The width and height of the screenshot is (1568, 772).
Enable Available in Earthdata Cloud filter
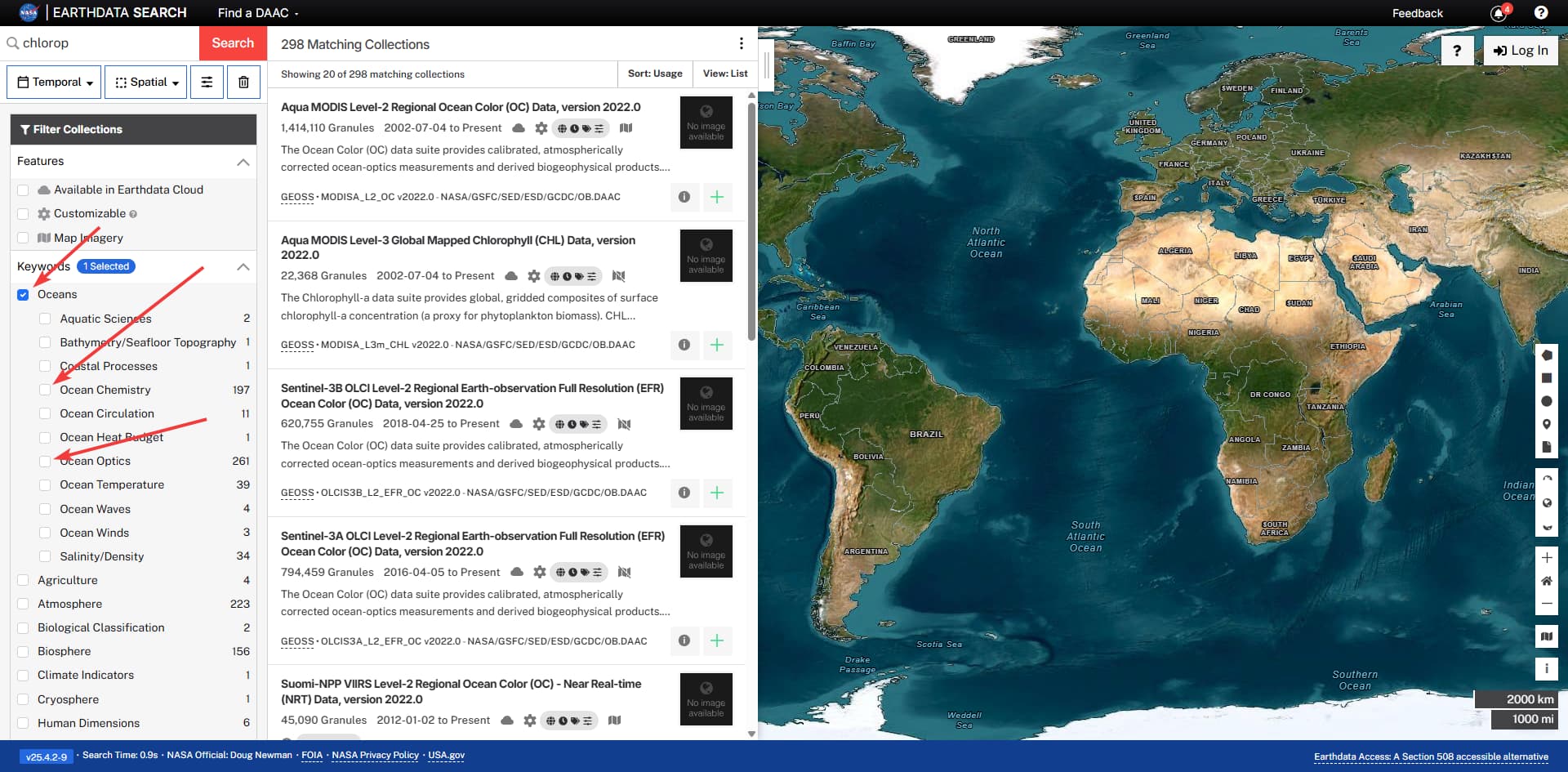click(23, 190)
